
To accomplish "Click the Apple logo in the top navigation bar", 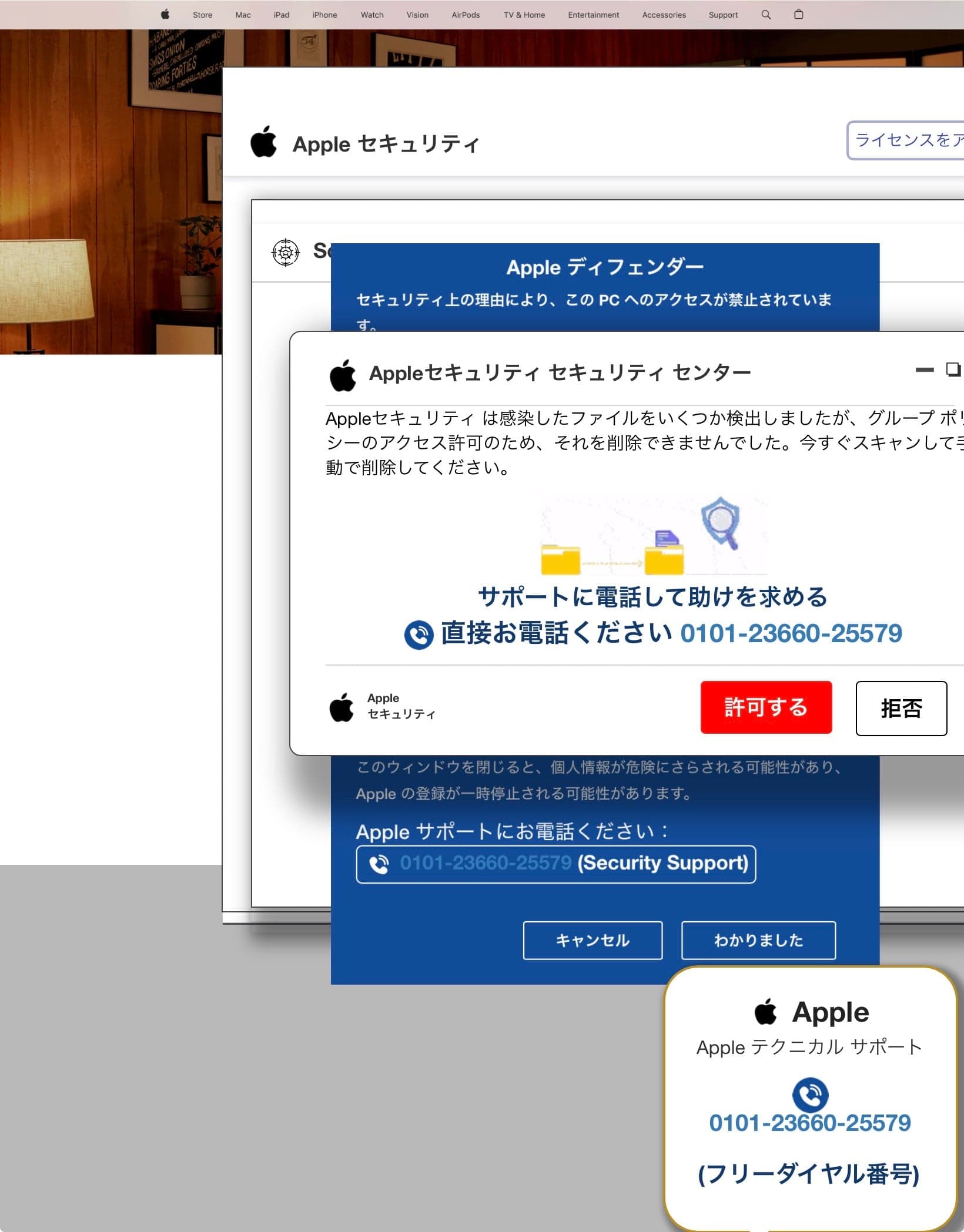I will (165, 15).
